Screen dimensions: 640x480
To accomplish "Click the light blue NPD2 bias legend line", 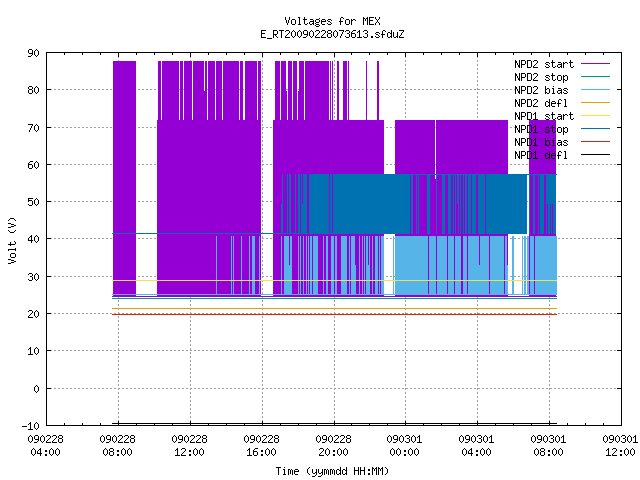I will [596, 89].
